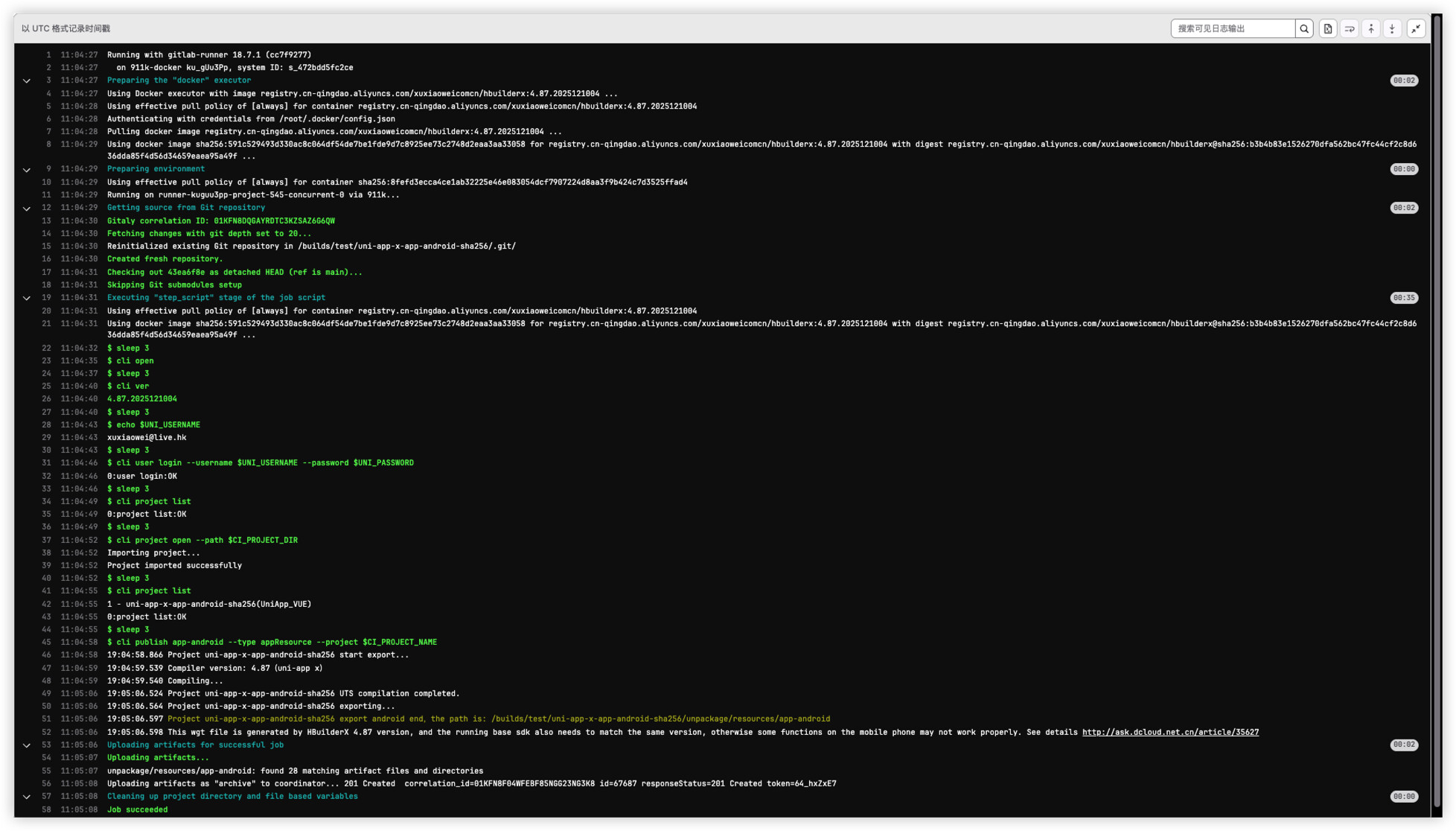This screenshot has height=831, width=1456.
Task: Collapse 'Uploading artifacts for successful job' section
Action: tap(27, 745)
